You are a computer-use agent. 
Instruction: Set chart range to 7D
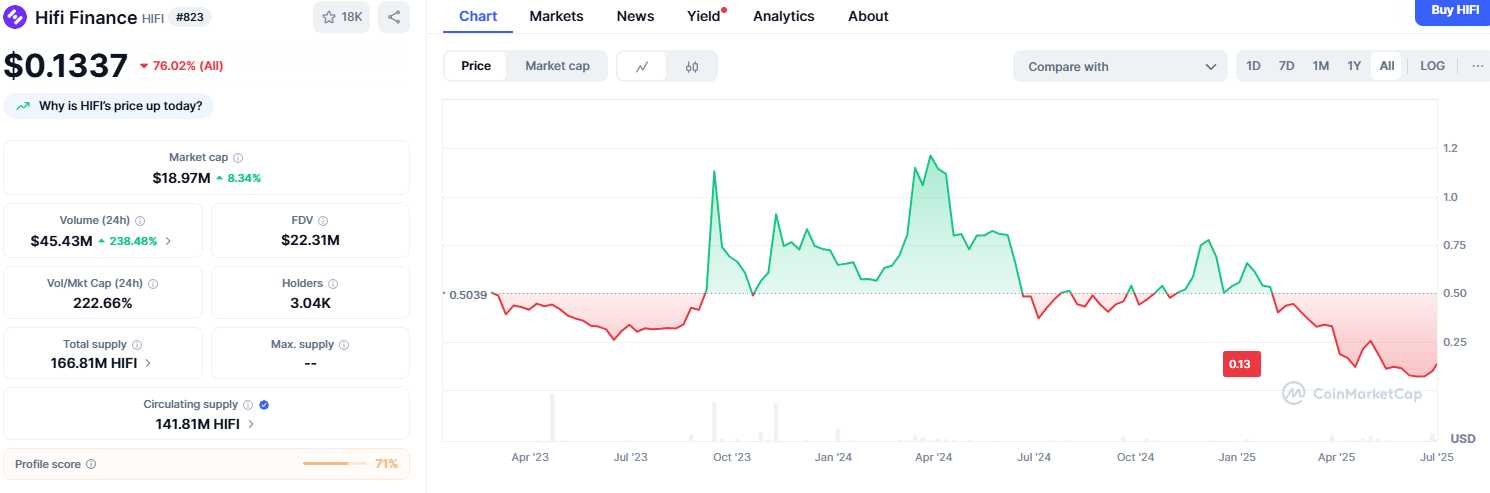tap(1287, 66)
